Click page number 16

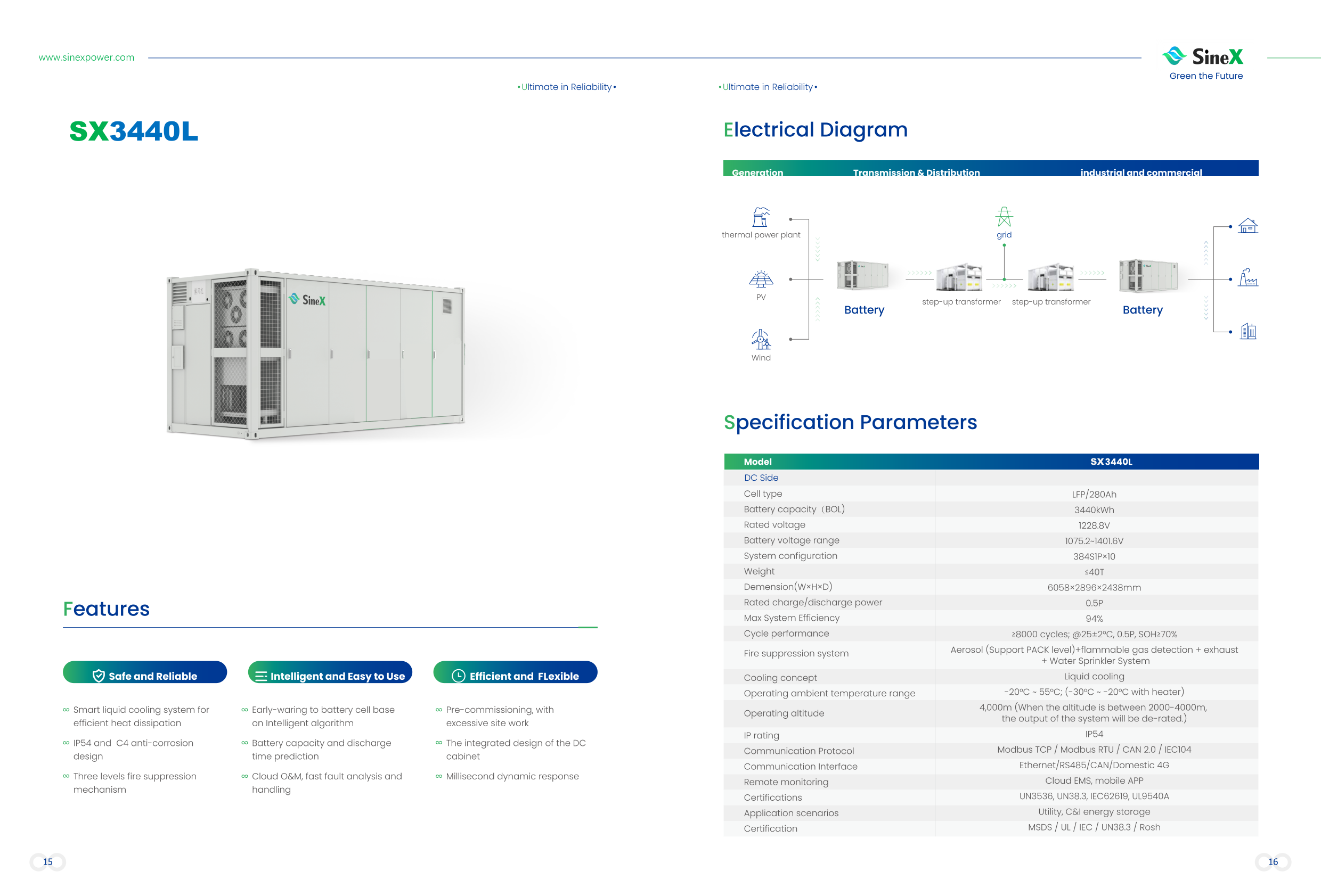point(1273,862)
